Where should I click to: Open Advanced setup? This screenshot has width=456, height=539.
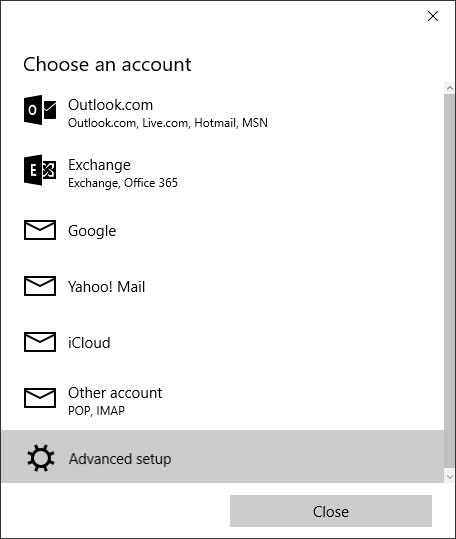[x=222, y=456]
